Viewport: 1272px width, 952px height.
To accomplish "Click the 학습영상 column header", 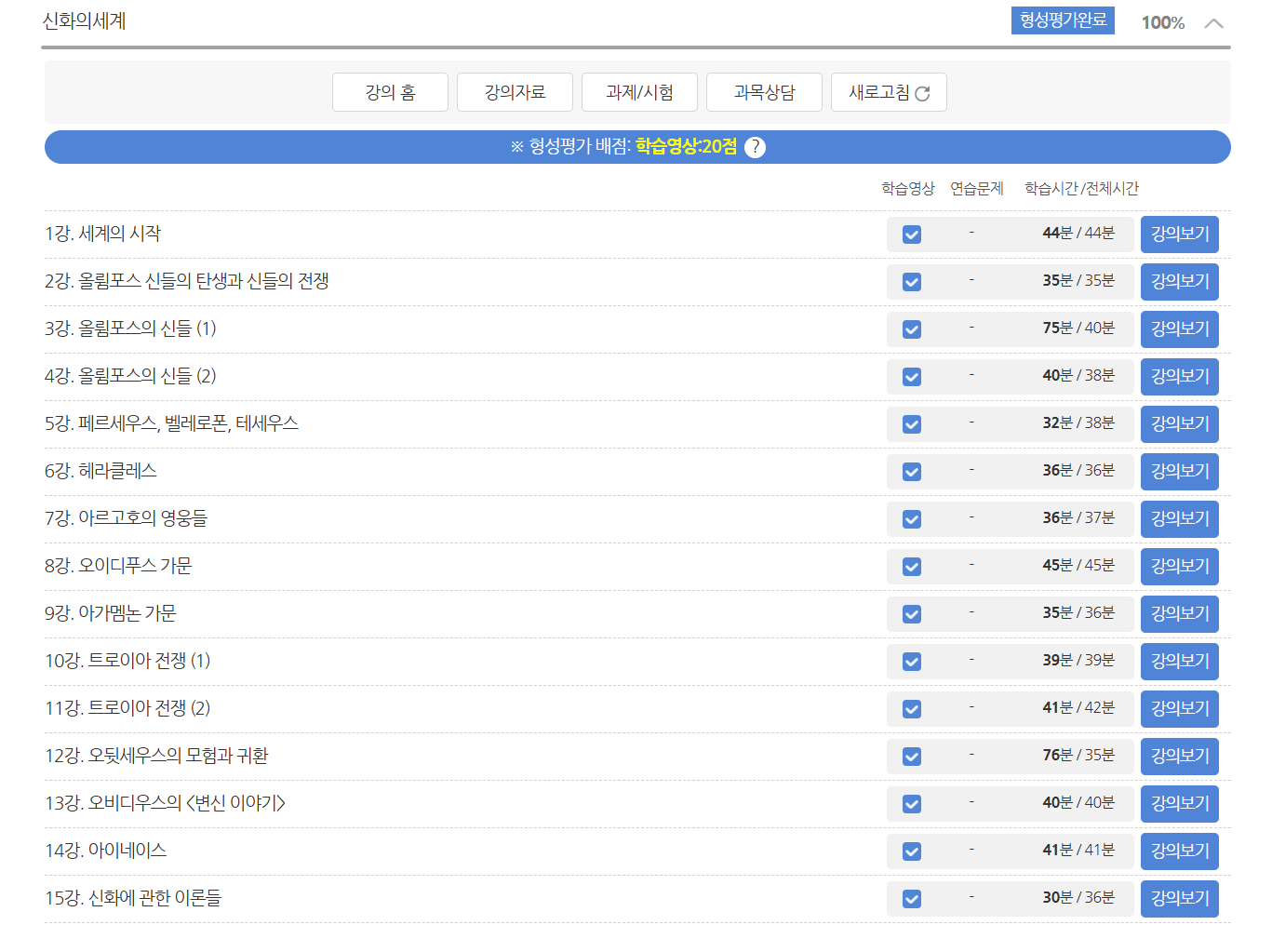I will 908,189.
